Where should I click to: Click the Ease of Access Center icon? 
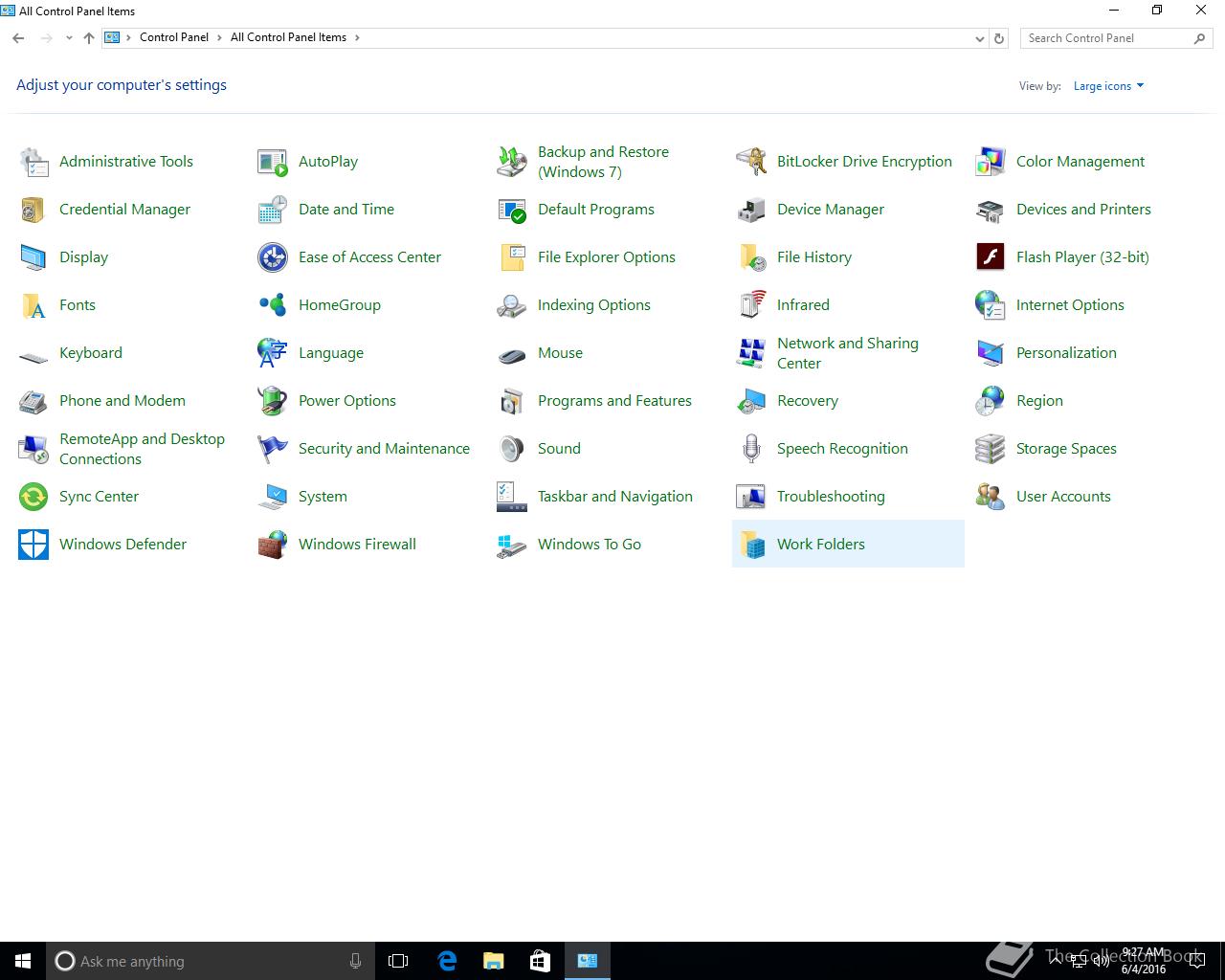(273, 257)
